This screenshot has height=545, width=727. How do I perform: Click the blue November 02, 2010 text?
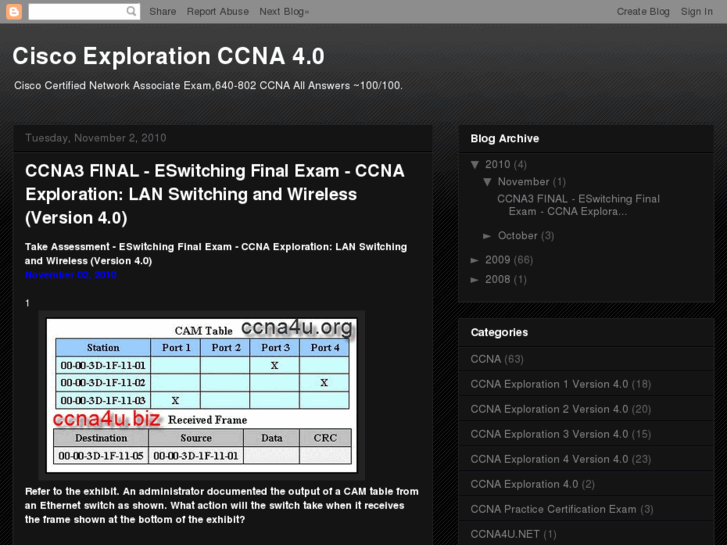point(70,275)
